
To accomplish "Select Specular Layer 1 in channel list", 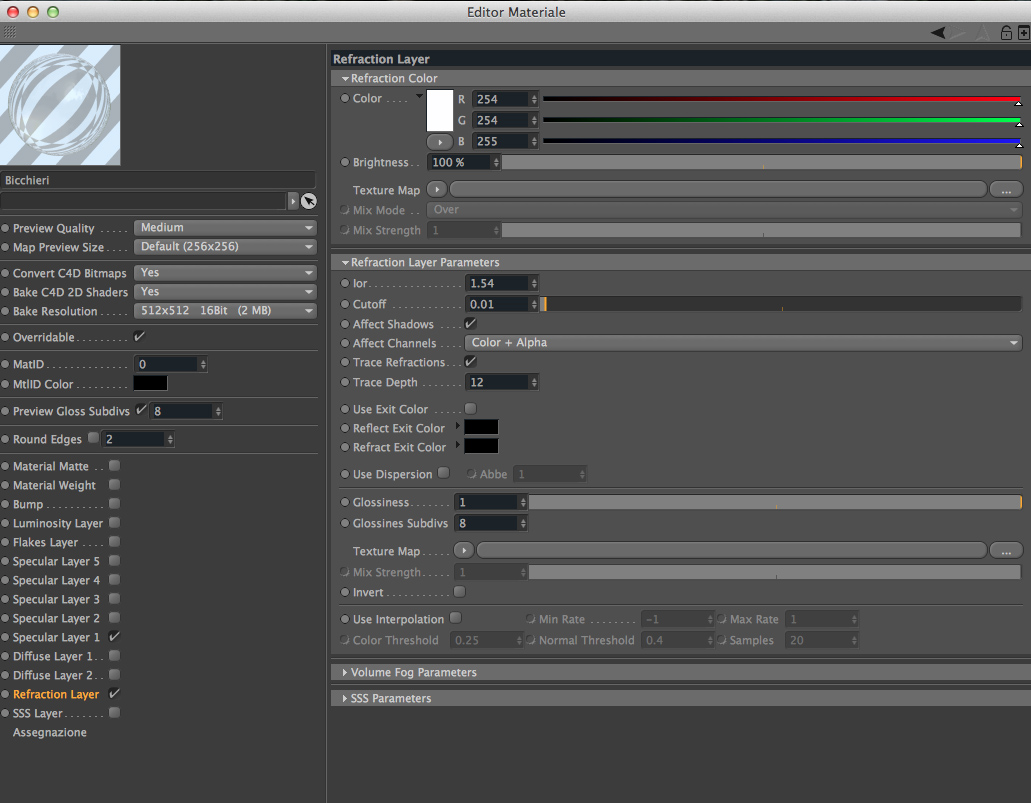I will click(57, 637).
